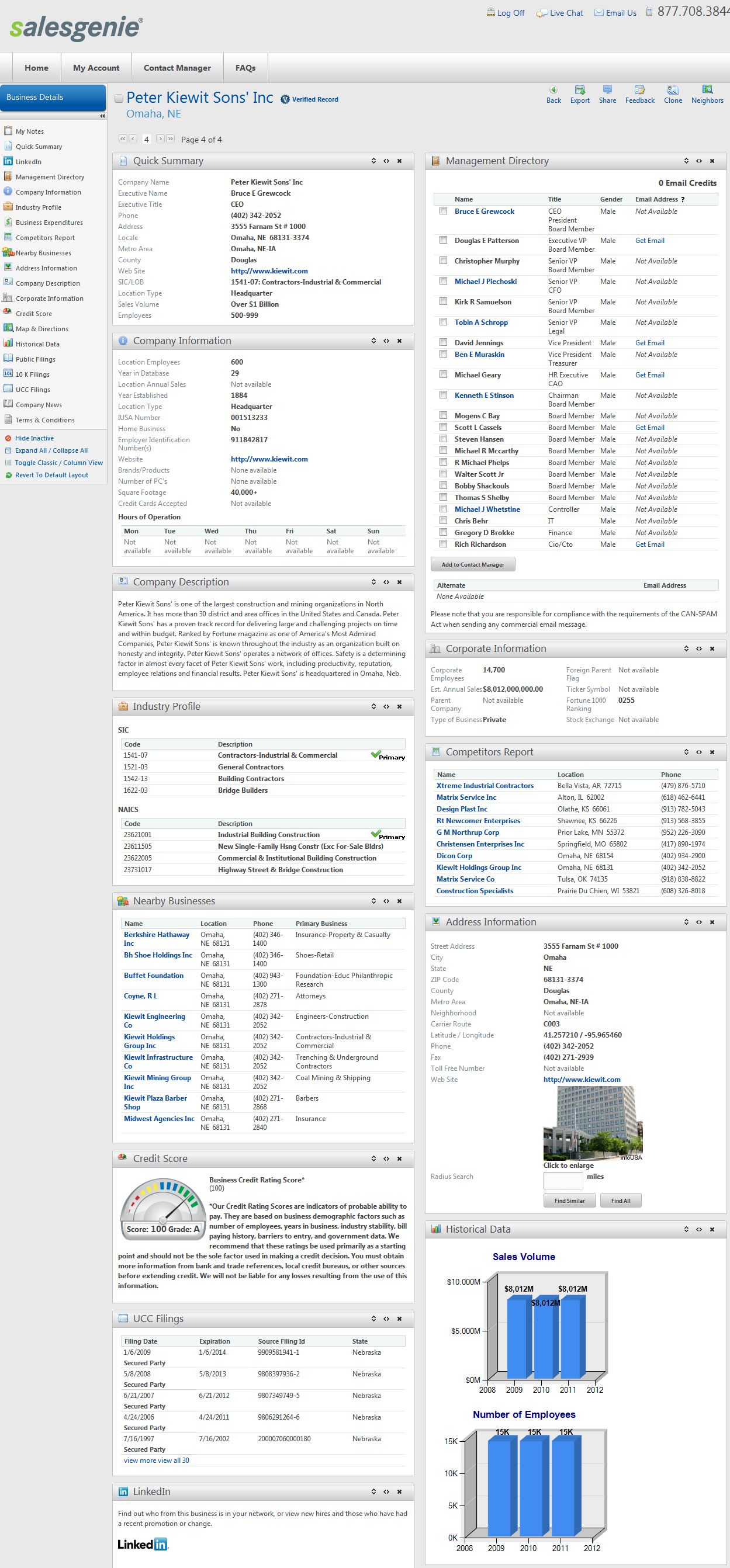Open the Berkshire Hathaway Inc link
This screenshot has width=730, height=1568.
157,939
